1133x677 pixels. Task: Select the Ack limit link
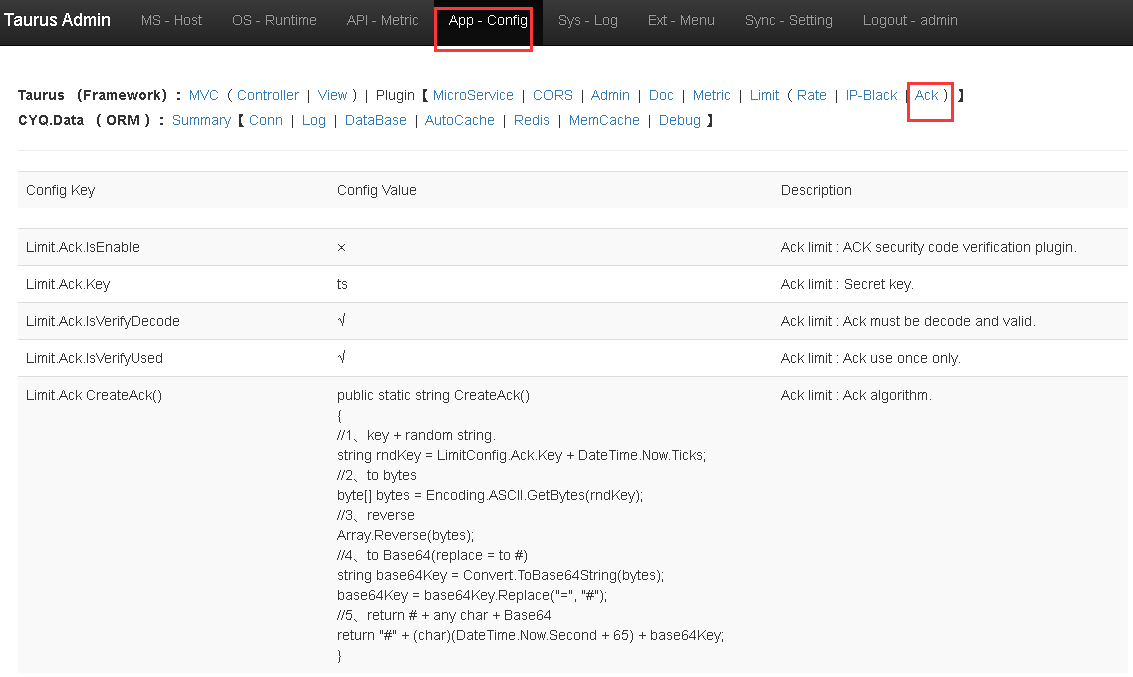pos(926,95)
